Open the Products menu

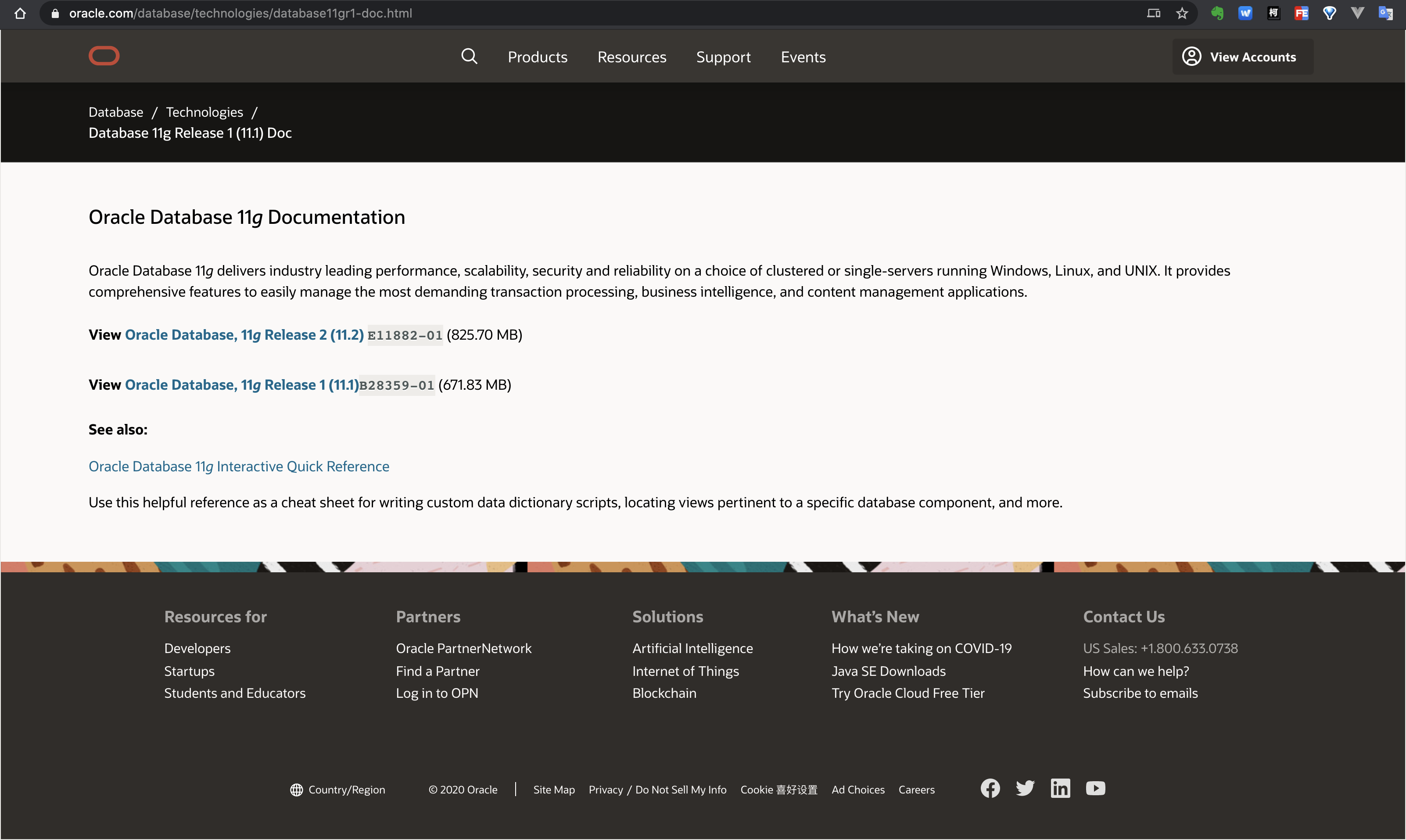[538, 57]
